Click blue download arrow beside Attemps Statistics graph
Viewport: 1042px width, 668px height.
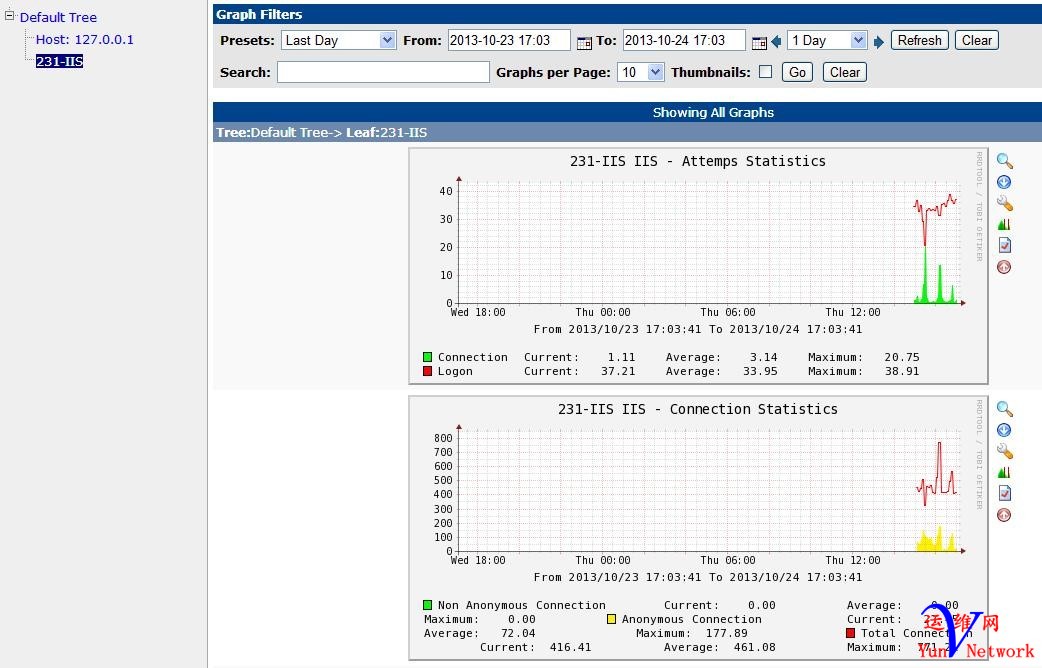pyautogui.click(x=1004, y=182)
